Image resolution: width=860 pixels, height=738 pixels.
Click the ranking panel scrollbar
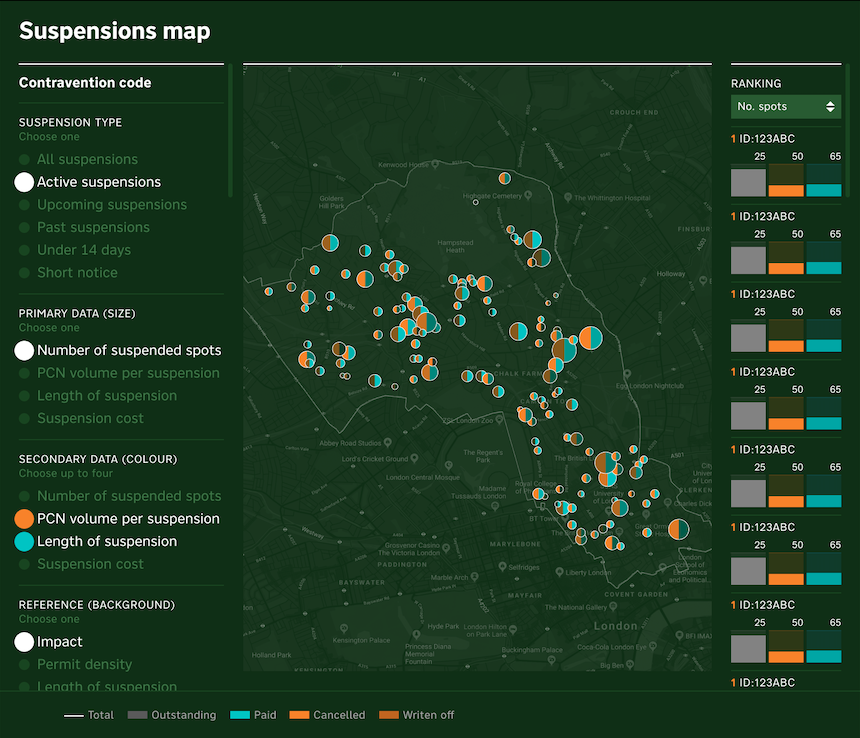click(848, 130)
